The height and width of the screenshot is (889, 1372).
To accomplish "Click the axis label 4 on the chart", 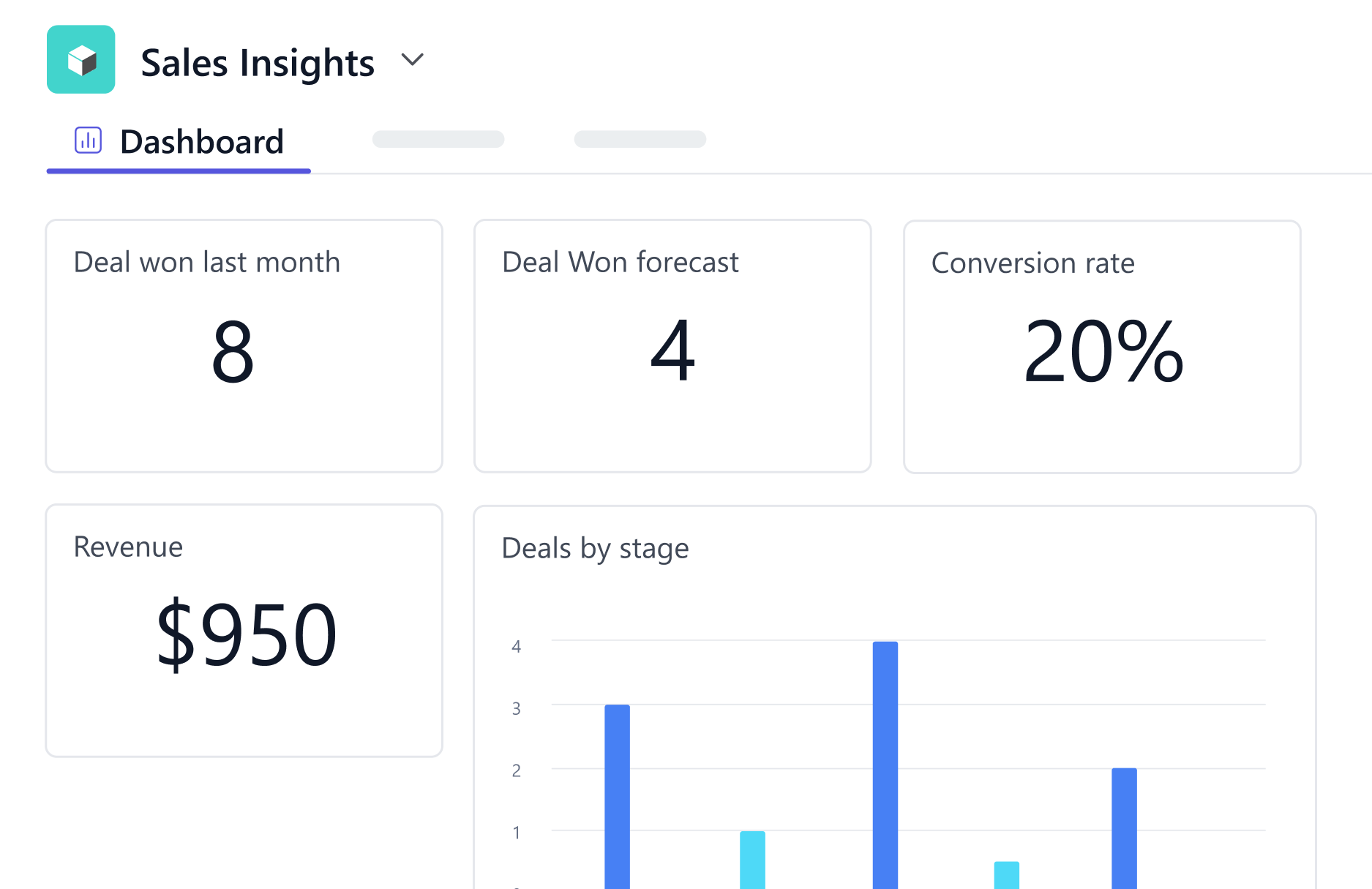I will [517, 646].
